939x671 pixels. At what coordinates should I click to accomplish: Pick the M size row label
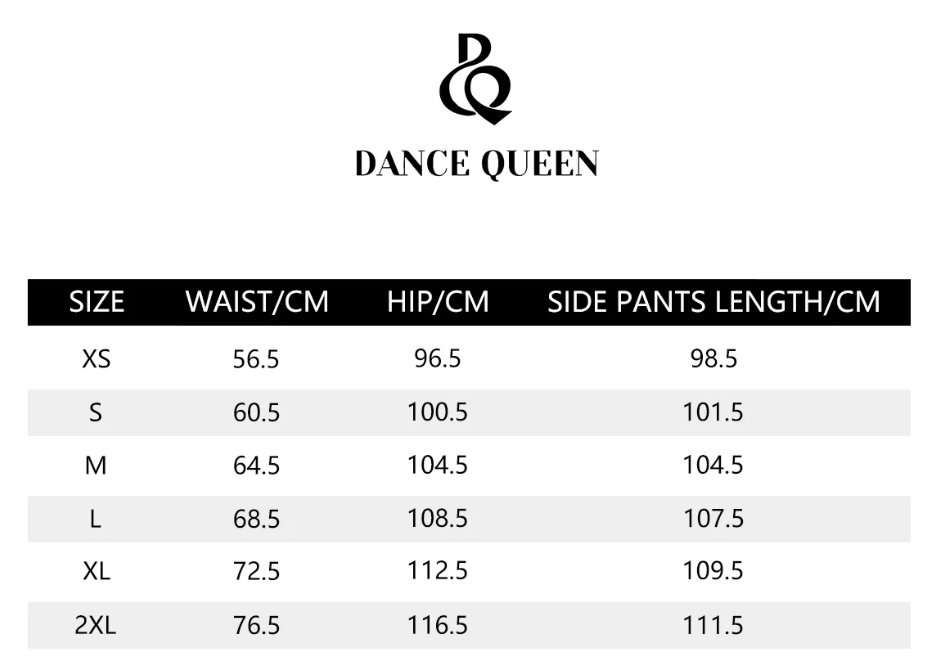(x=96, y=465)
